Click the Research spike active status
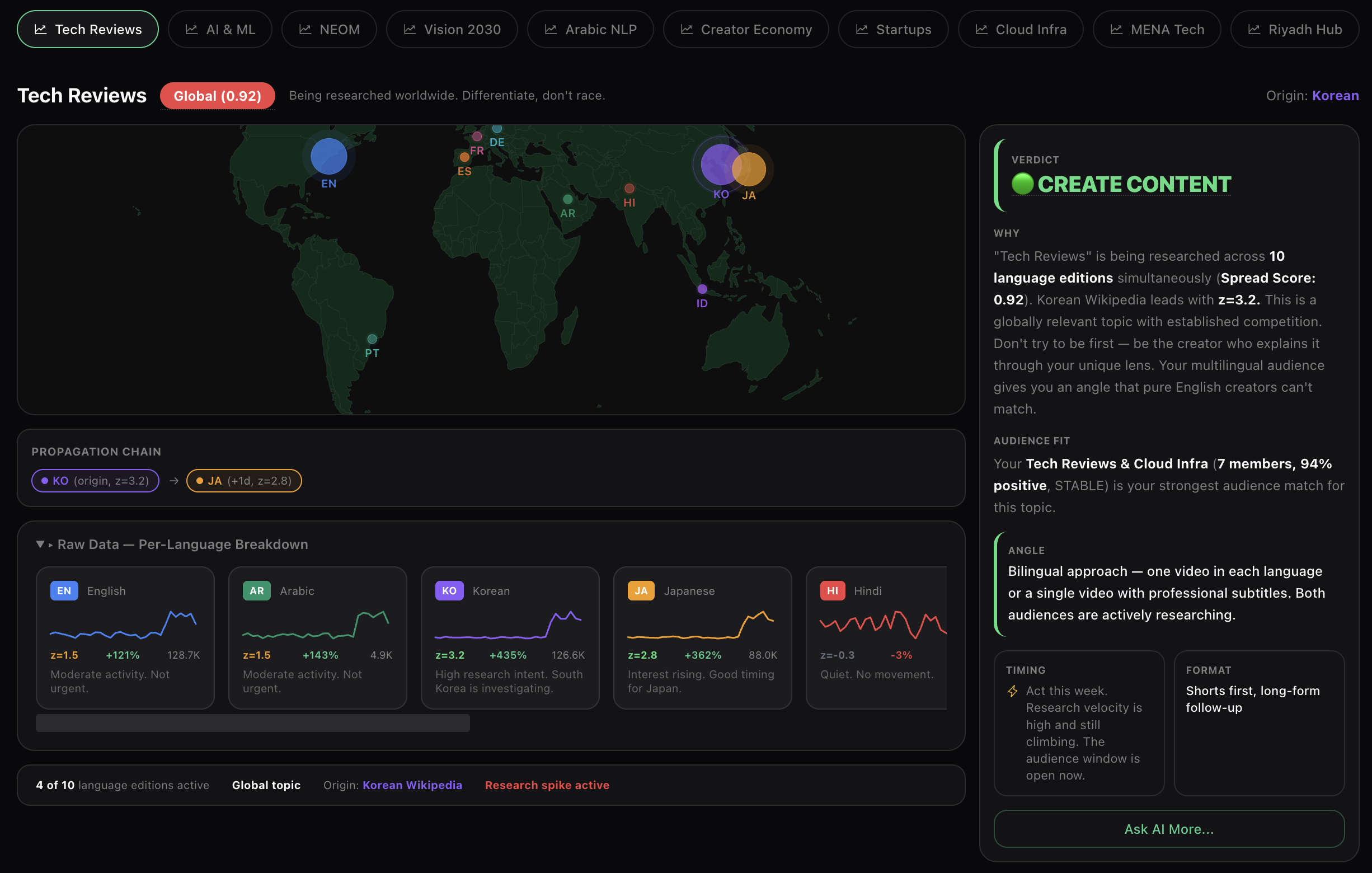Viewport: 1372px width, 873px height. tap(547, 785)
